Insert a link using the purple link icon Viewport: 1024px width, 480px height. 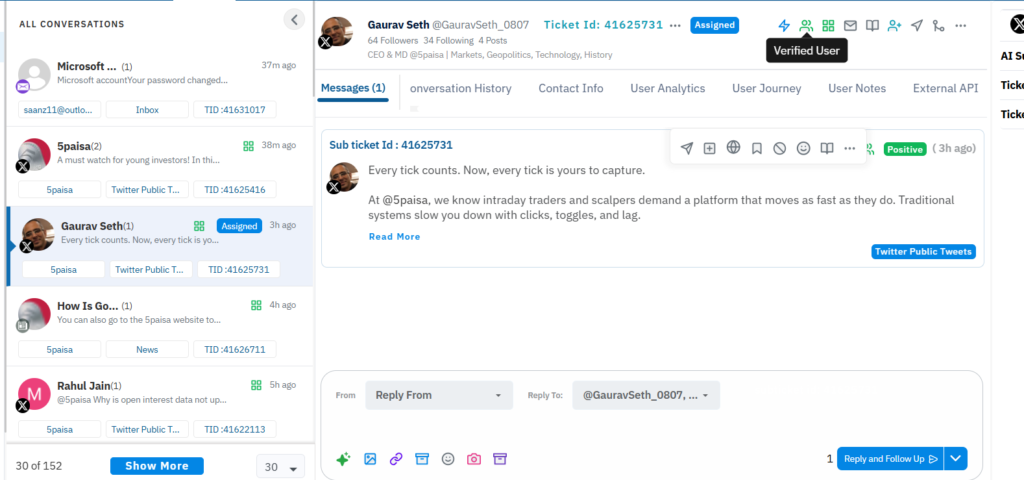[x=396, y=459]
